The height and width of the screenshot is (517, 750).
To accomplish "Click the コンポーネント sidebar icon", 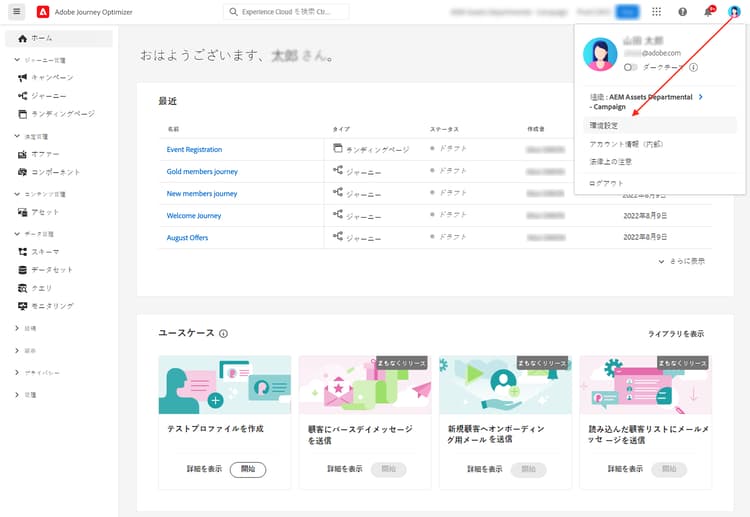I will tap(22, 172).
